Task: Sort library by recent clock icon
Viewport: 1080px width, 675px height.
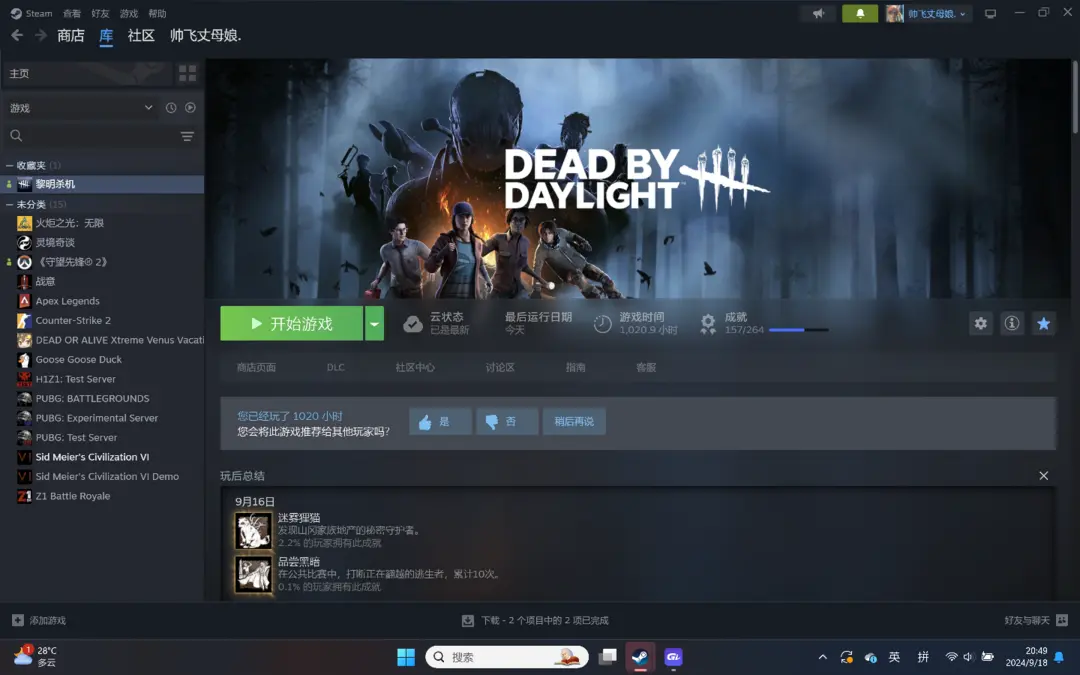Action: coord(171,107)
